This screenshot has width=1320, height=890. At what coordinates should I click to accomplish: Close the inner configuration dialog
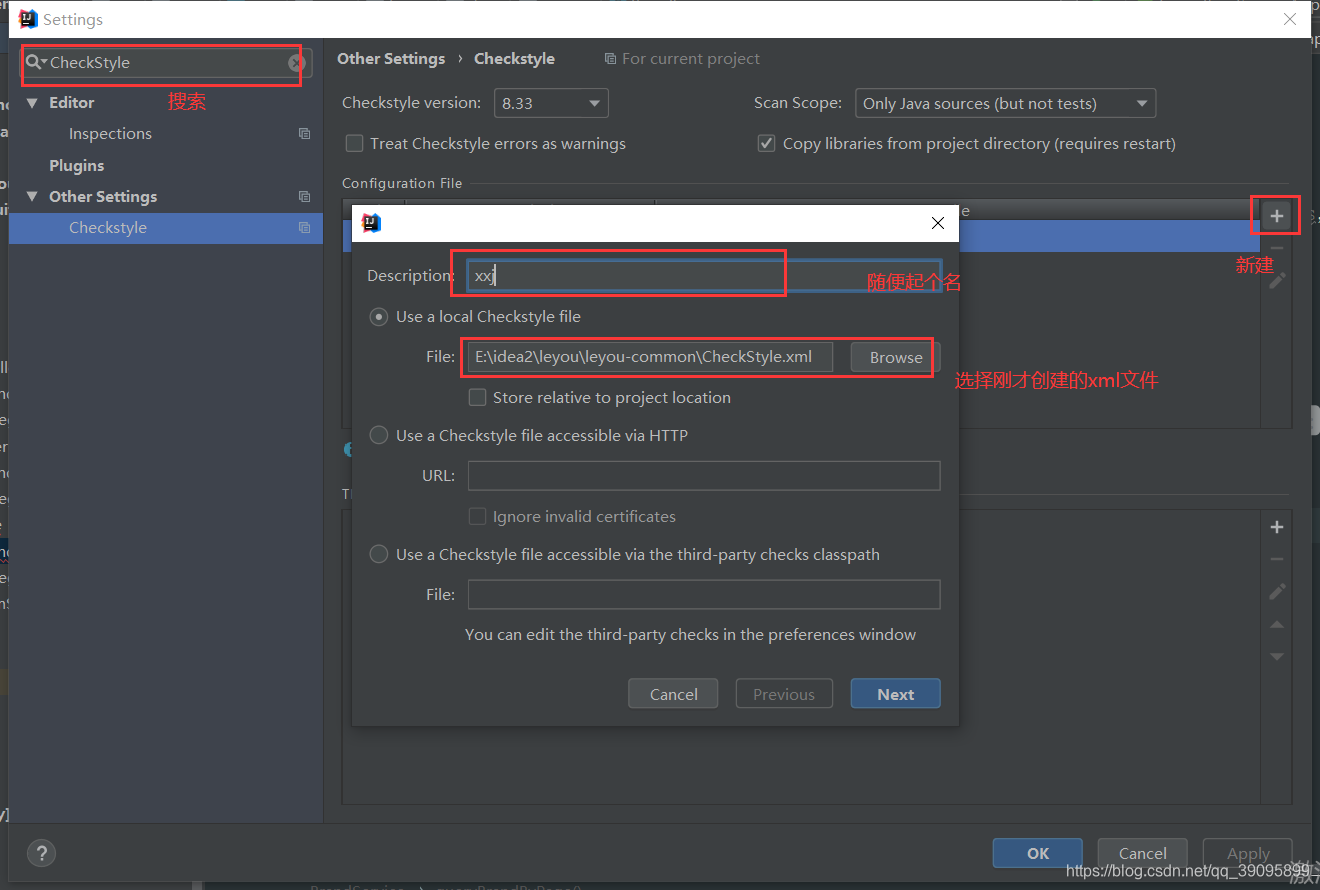(937, 223)
